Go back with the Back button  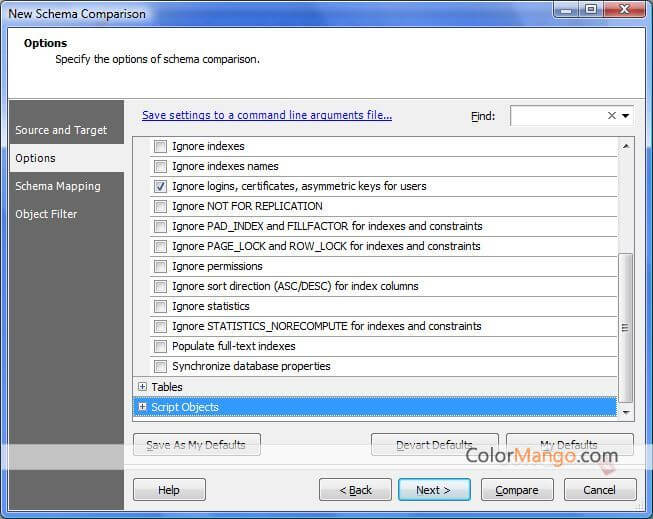(355, 490)
